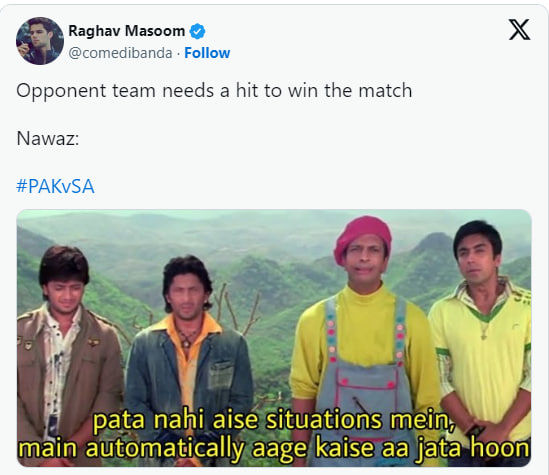This screenshot has height=475, width=549.
Task: Open the @comedibanda handle link
Action: coord(120,53)
